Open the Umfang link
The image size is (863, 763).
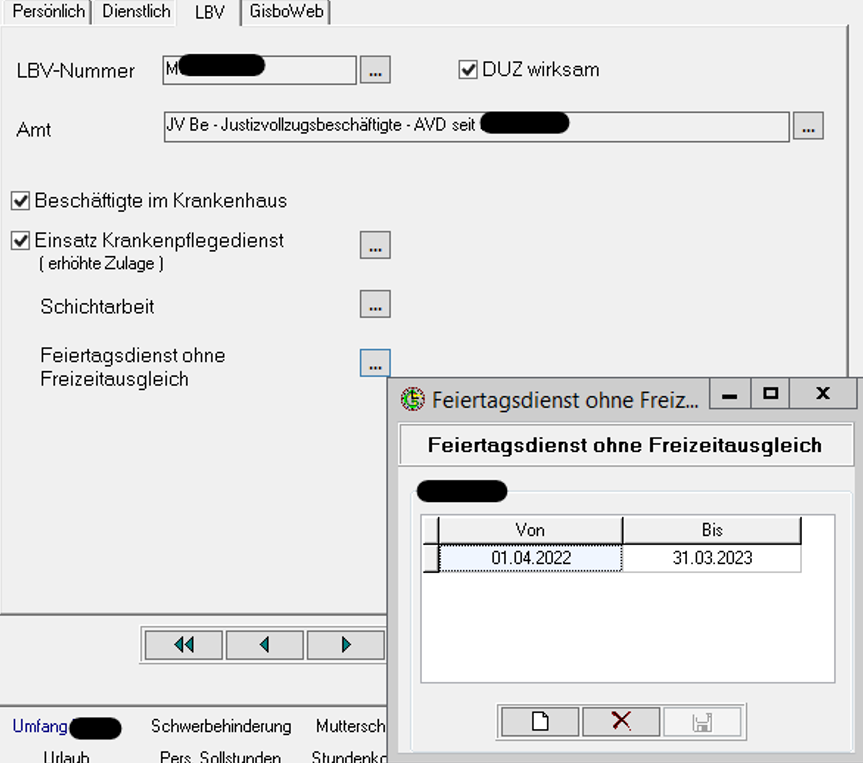[40, 726]
